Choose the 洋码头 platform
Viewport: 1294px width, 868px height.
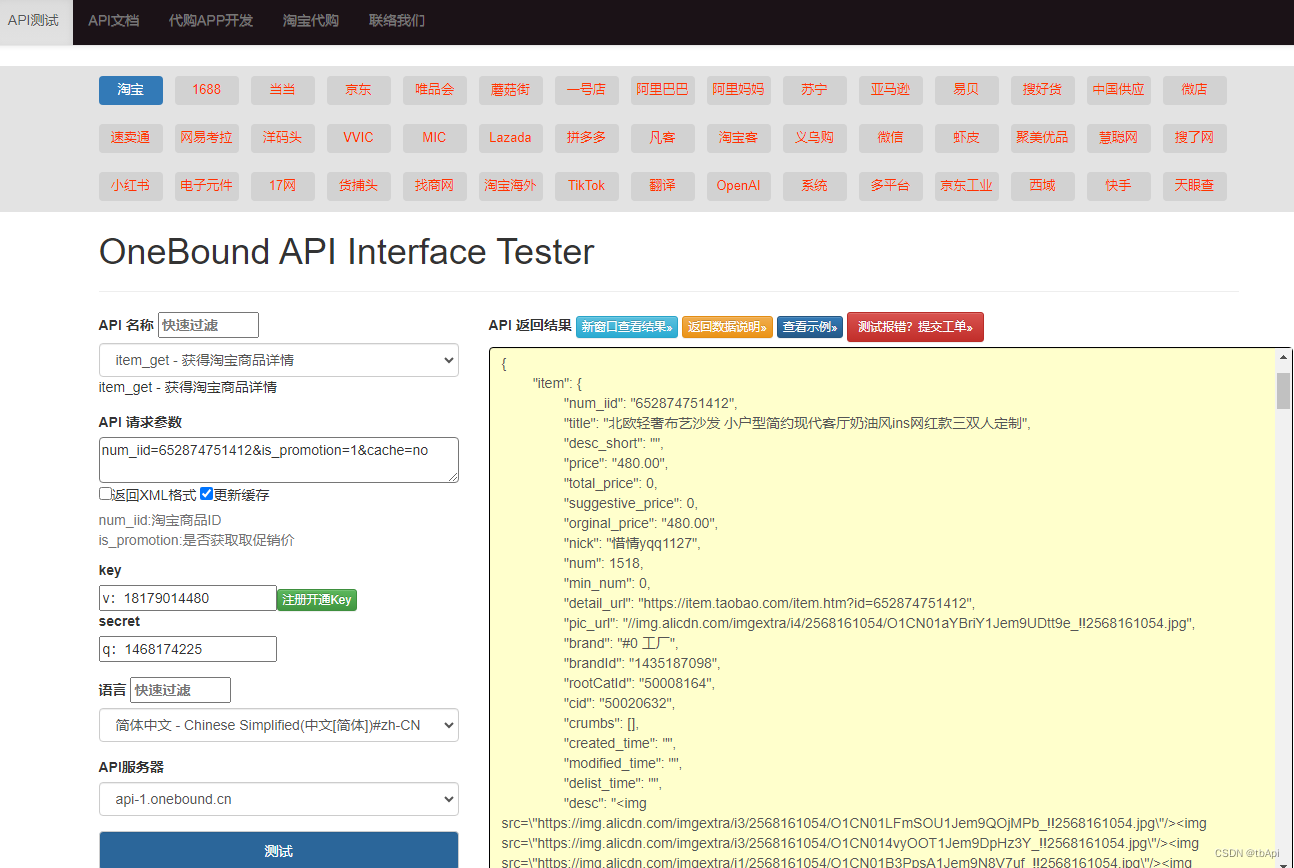click(283, 138)
